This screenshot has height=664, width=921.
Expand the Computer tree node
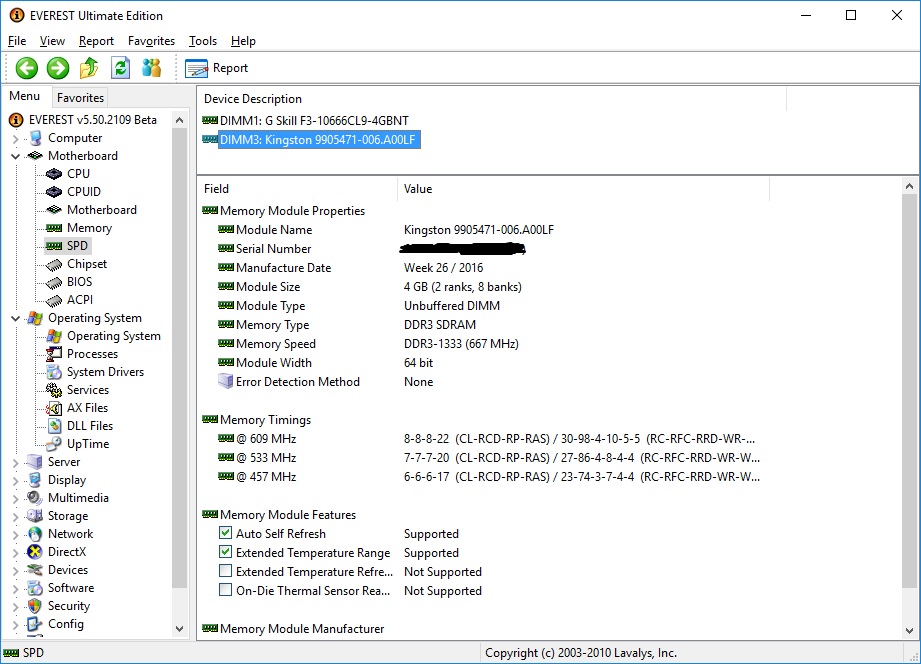pyautogui.click(x=16, y=138)
